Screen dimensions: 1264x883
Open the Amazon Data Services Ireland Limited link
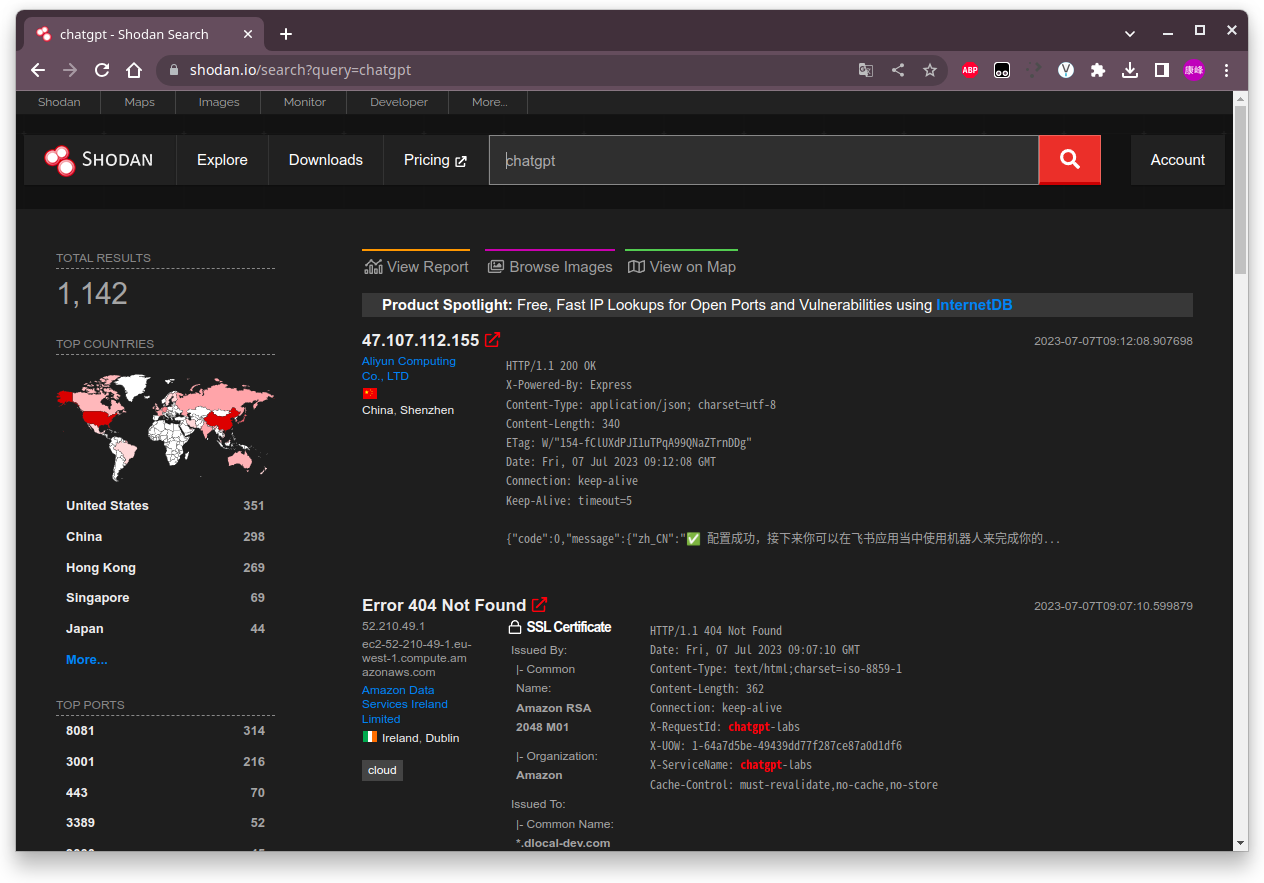pos(404,703)
